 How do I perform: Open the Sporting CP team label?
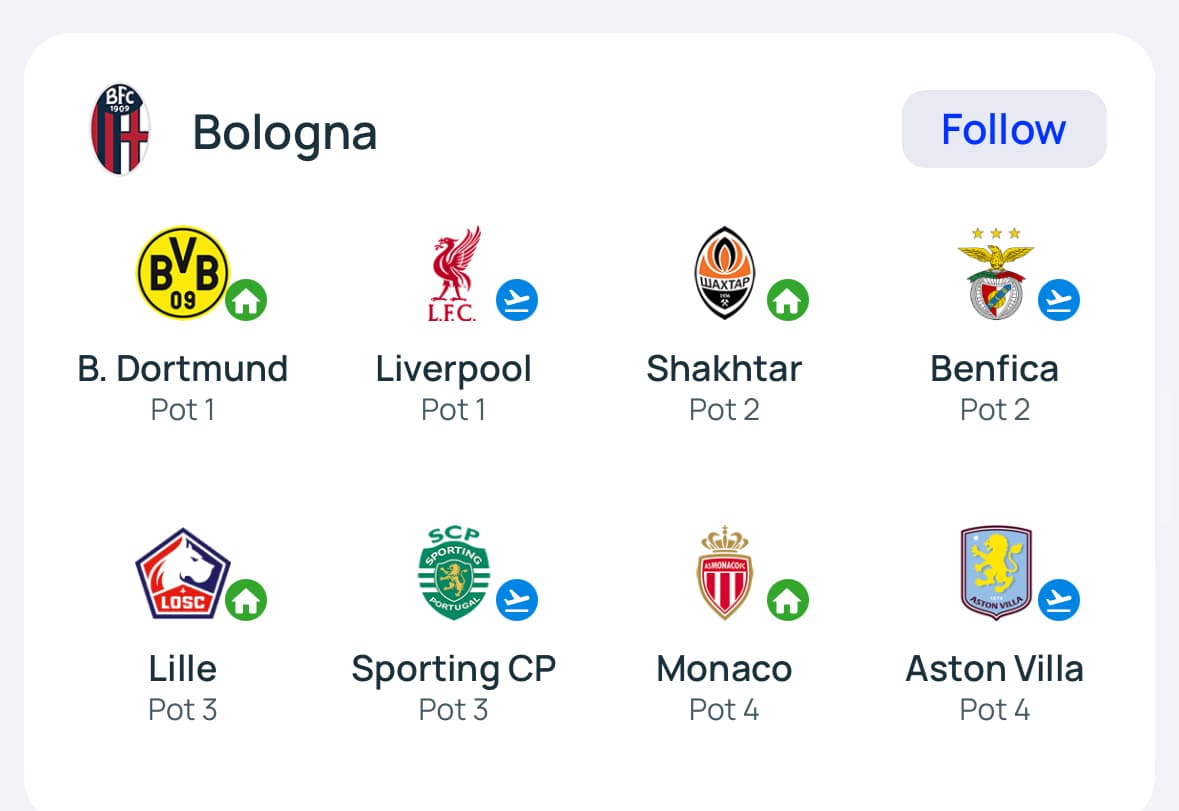point(453,669)
